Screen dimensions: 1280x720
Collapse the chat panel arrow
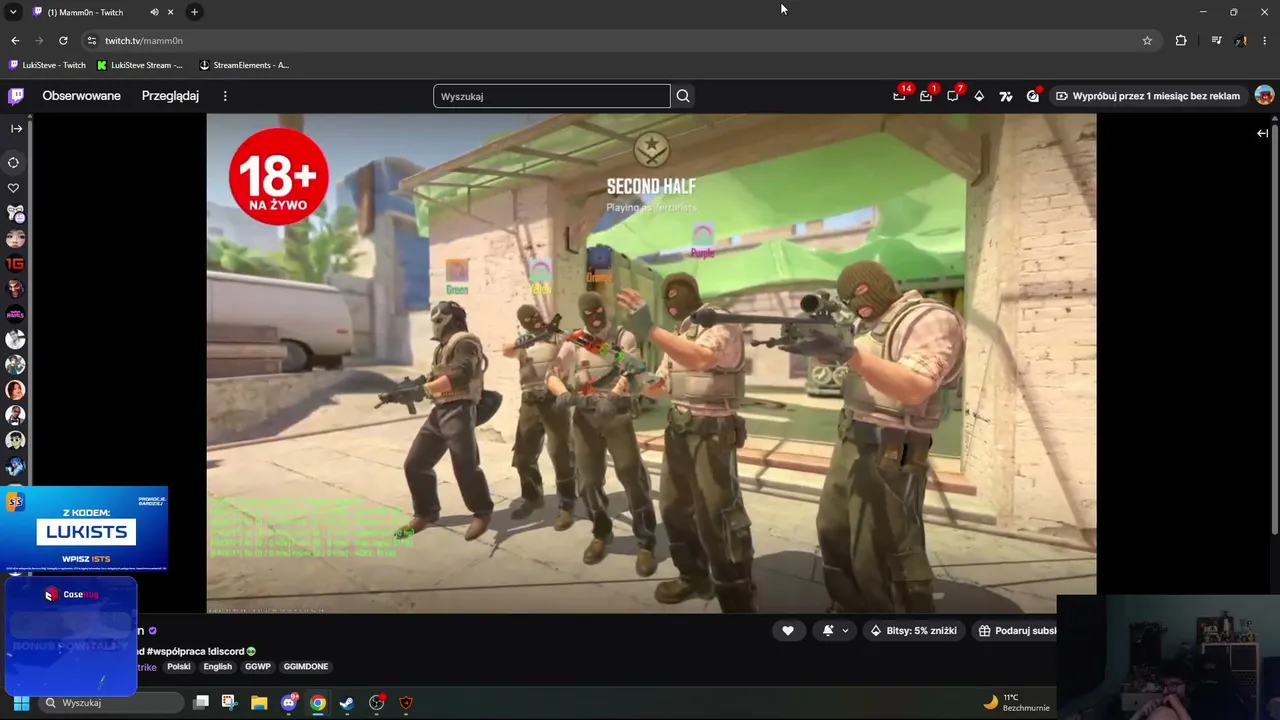(1263, 133)
